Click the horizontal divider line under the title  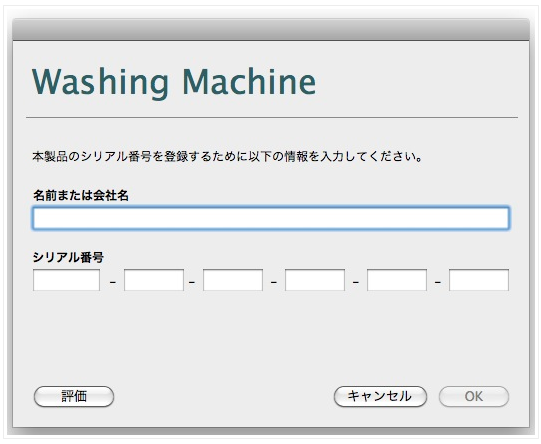click(272, 118)
